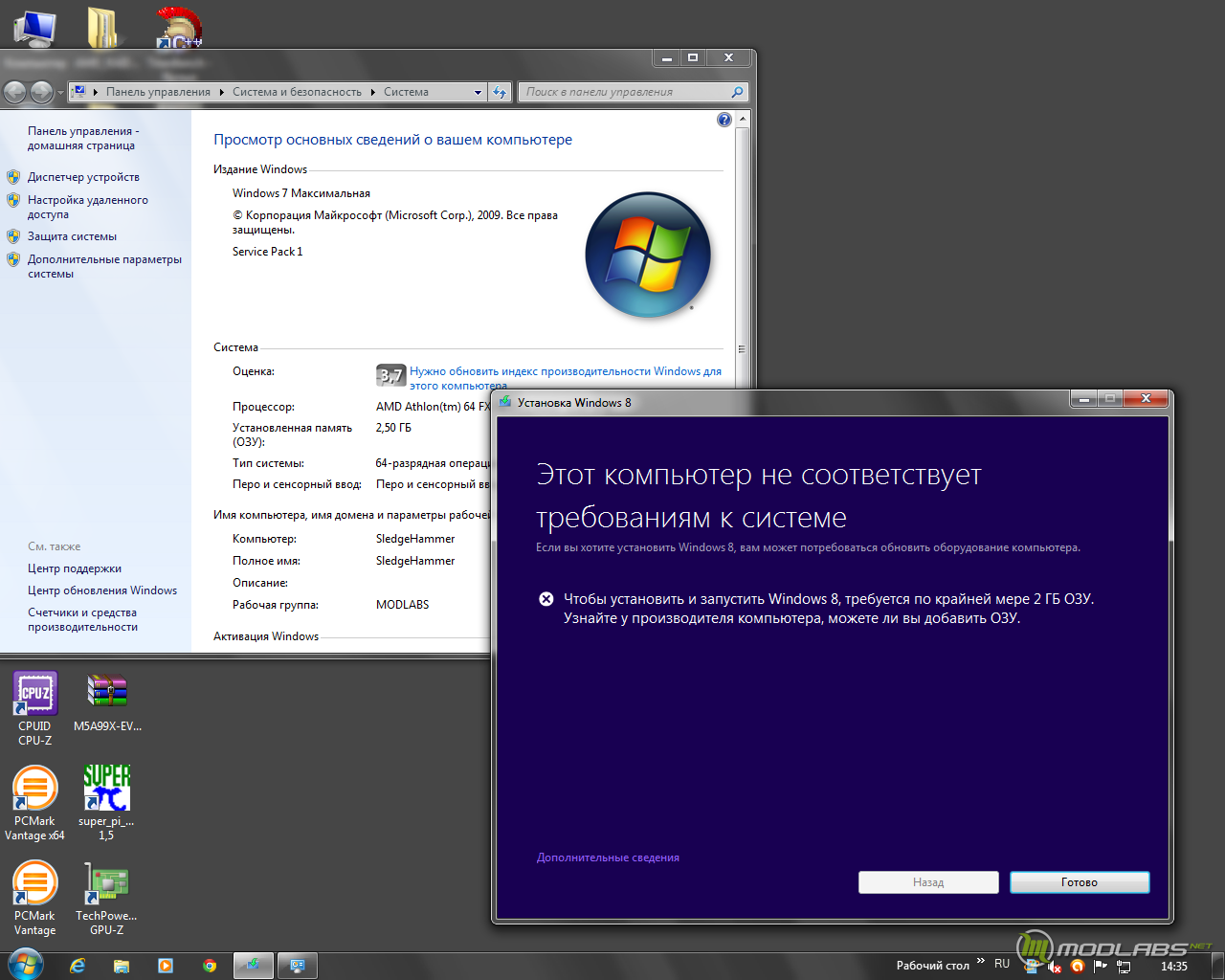Refresh the Control Panel address bar

pyautogui.click(x=500, y=92)
